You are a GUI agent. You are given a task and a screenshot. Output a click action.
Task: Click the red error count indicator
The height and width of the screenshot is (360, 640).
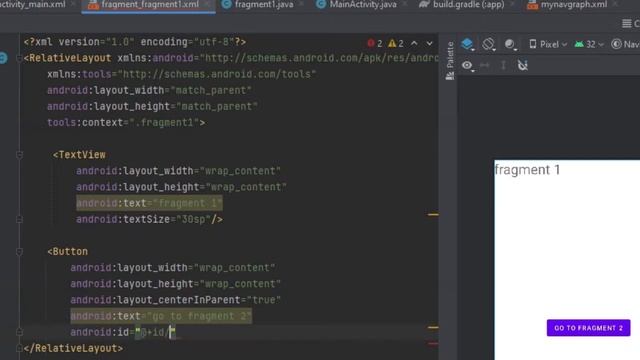point(375,43)
